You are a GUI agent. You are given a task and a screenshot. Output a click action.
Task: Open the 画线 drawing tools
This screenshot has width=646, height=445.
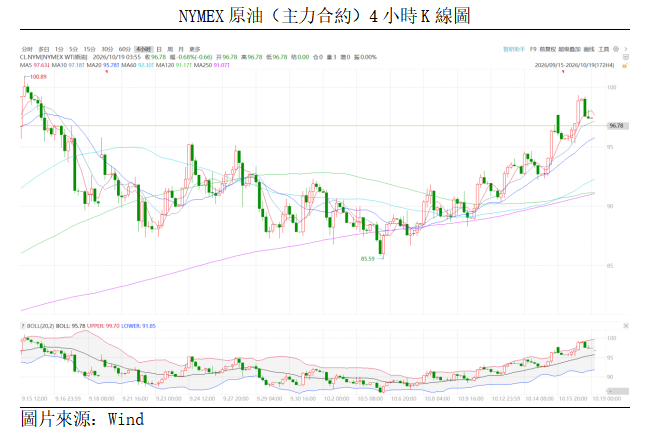pyautogui.click(x=589, y=49)
